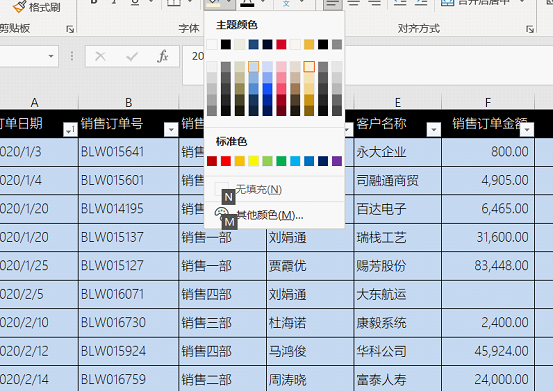Image resolution: width=553 pixels, height=391 pixels.
Task: Pick standard color bright red
Action: click(226, 161)
